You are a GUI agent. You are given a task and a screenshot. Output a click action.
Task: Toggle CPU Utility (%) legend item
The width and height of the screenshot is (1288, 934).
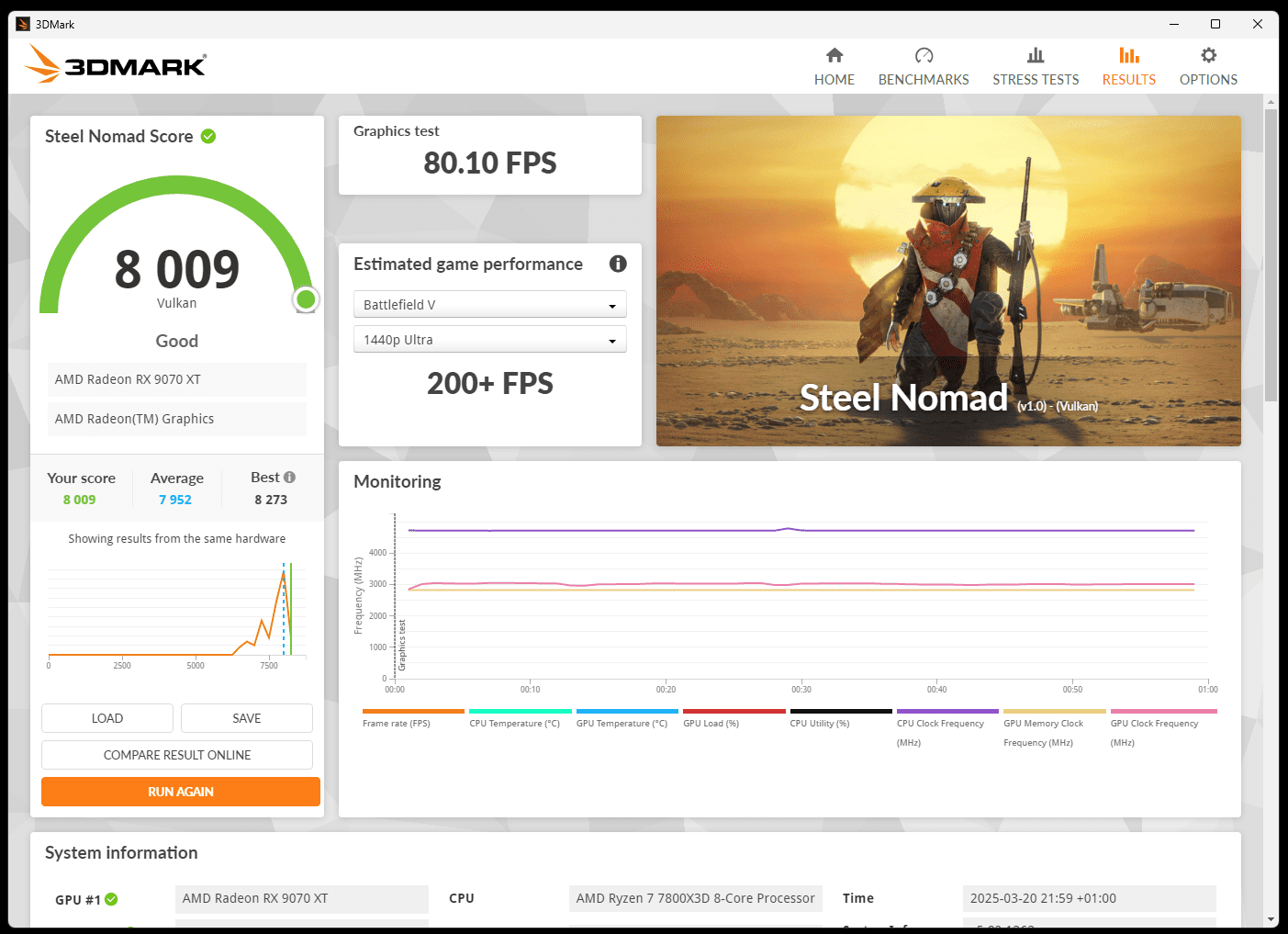tap(841, 719)
